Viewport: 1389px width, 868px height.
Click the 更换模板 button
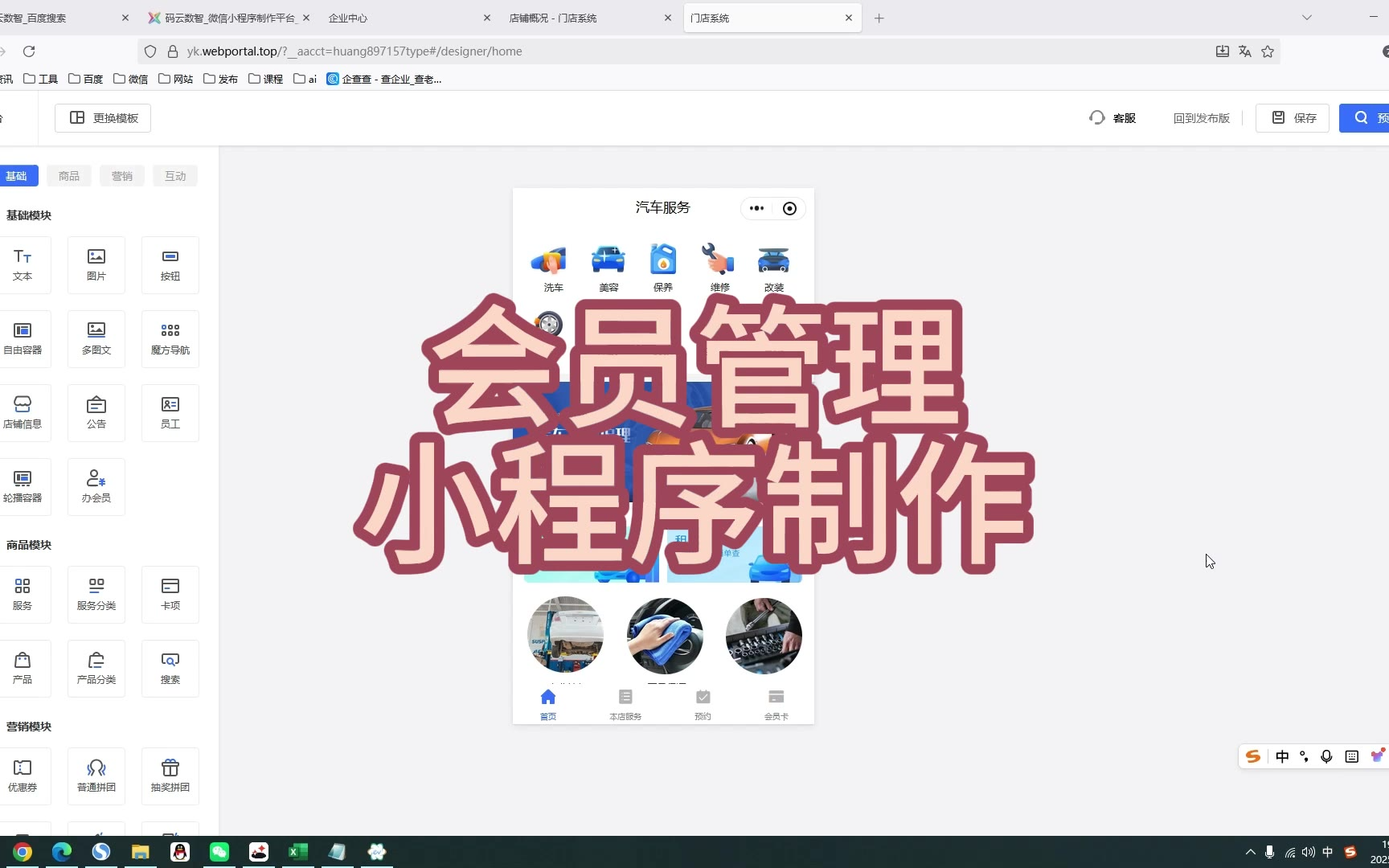103,118
